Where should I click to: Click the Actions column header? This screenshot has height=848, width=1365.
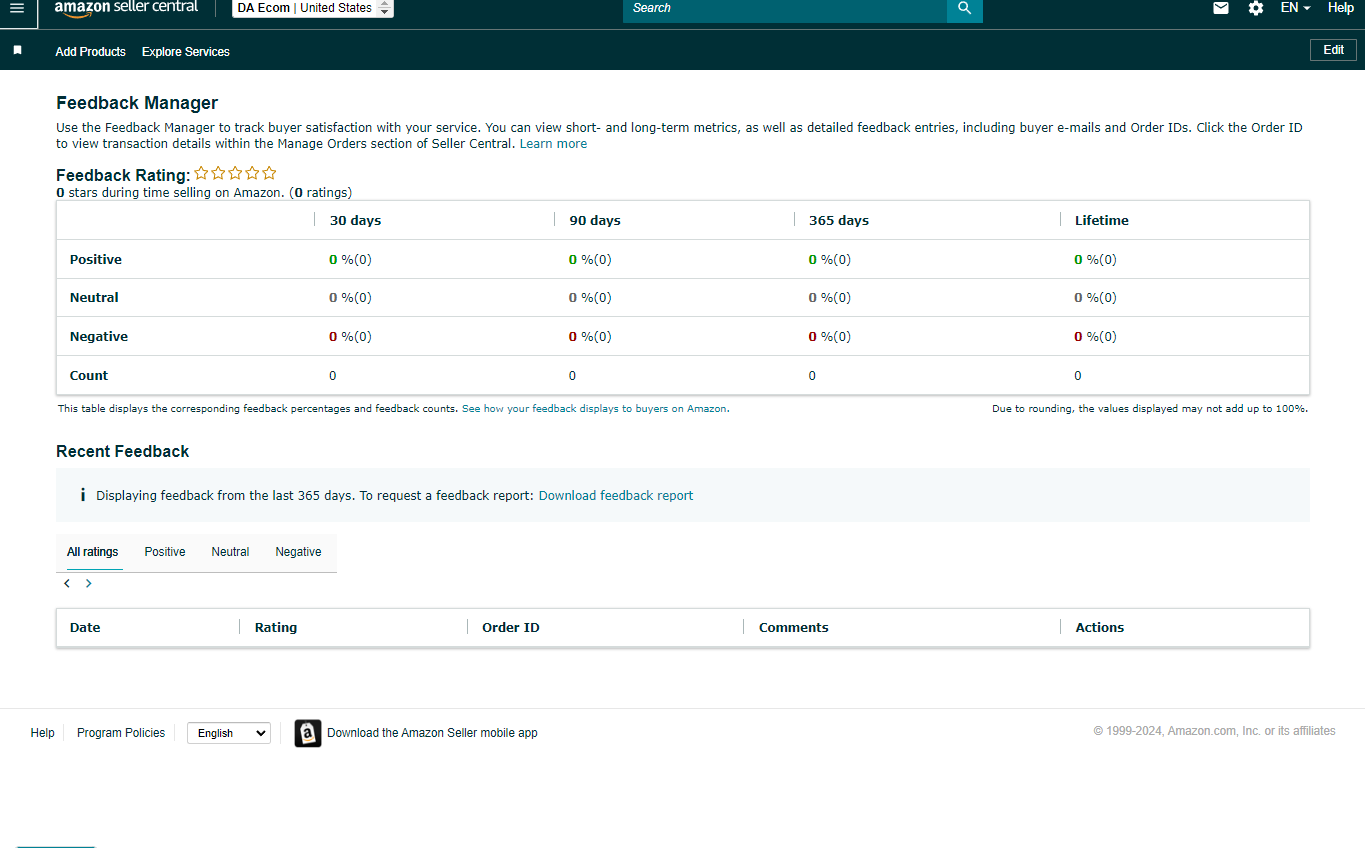pyautogui.click(x=1100, y=628)
